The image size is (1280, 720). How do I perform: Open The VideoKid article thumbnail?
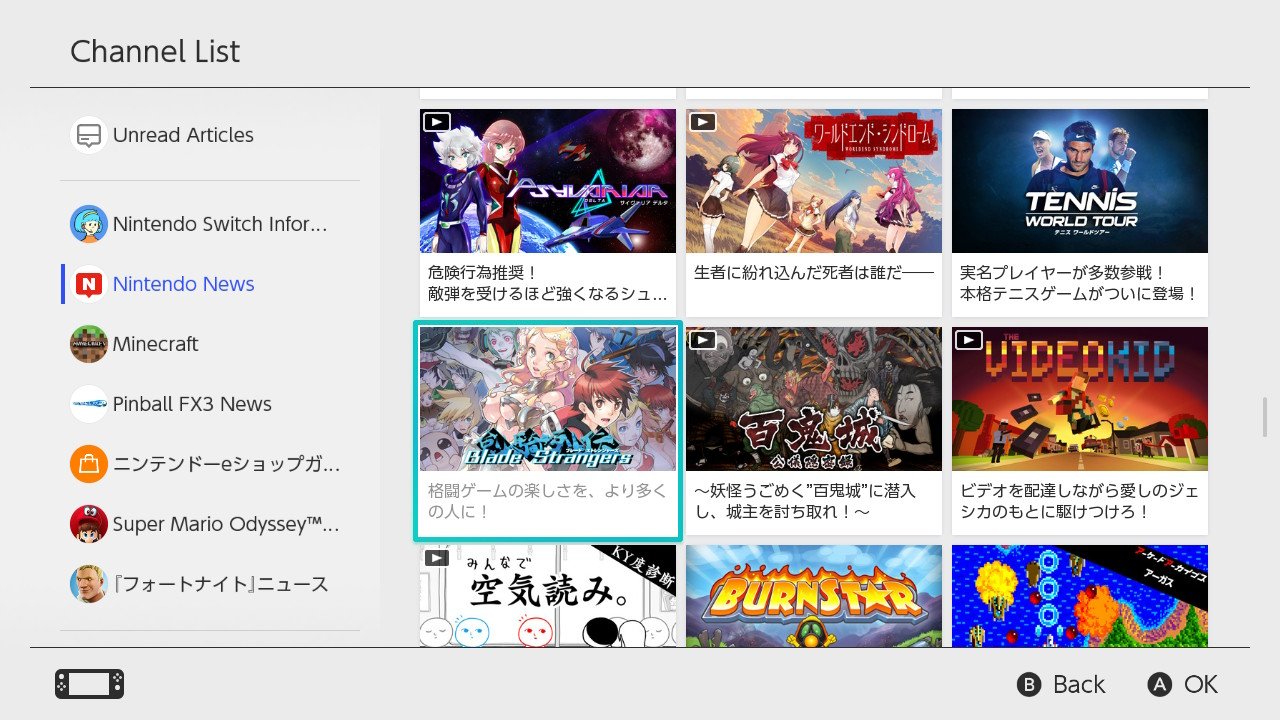[x=1080, y=399]
